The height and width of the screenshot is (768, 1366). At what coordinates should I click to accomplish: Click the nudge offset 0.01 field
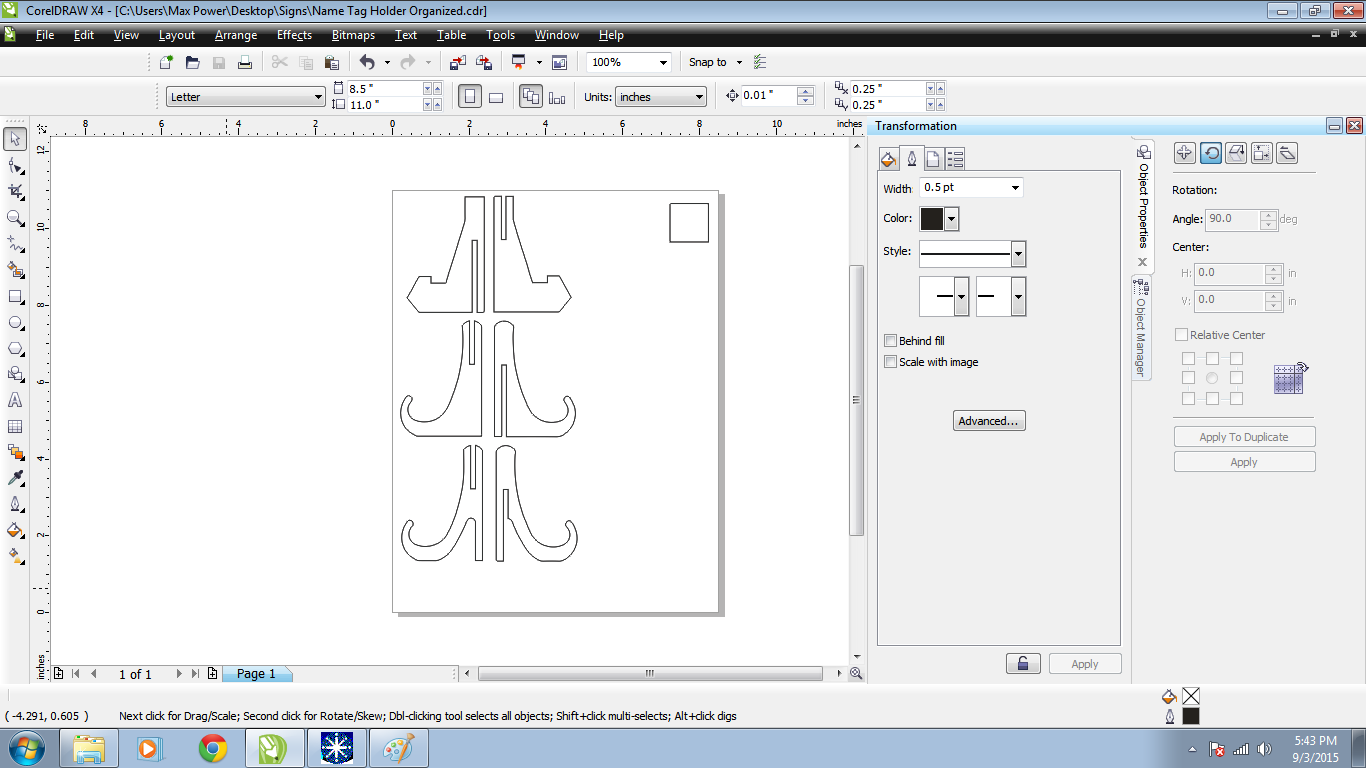pyautogui.click(x=768, y=96)
